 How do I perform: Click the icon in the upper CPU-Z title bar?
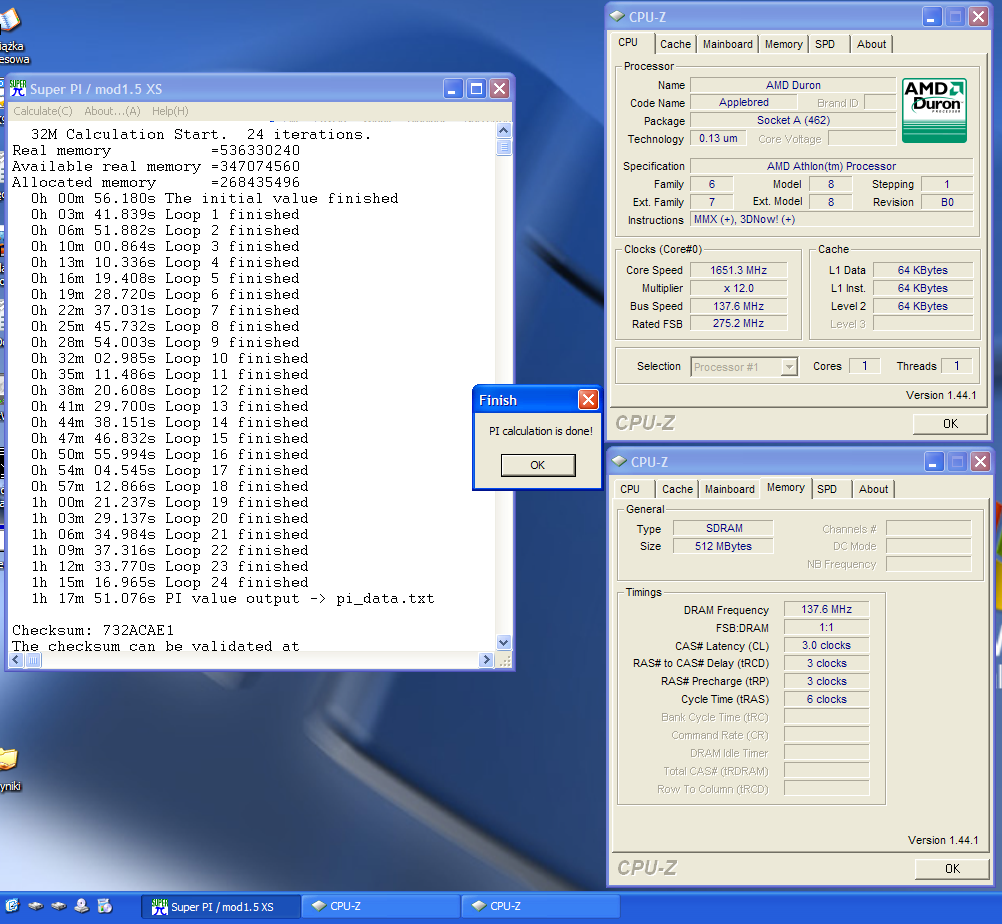coord(617,17)
